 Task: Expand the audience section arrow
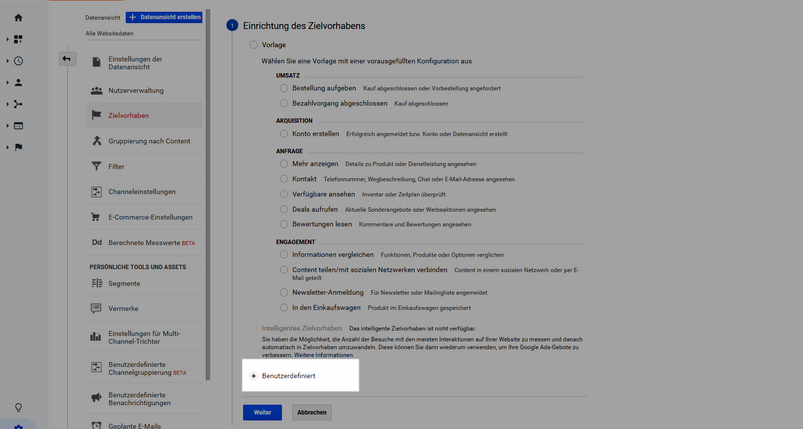[7, 82]
